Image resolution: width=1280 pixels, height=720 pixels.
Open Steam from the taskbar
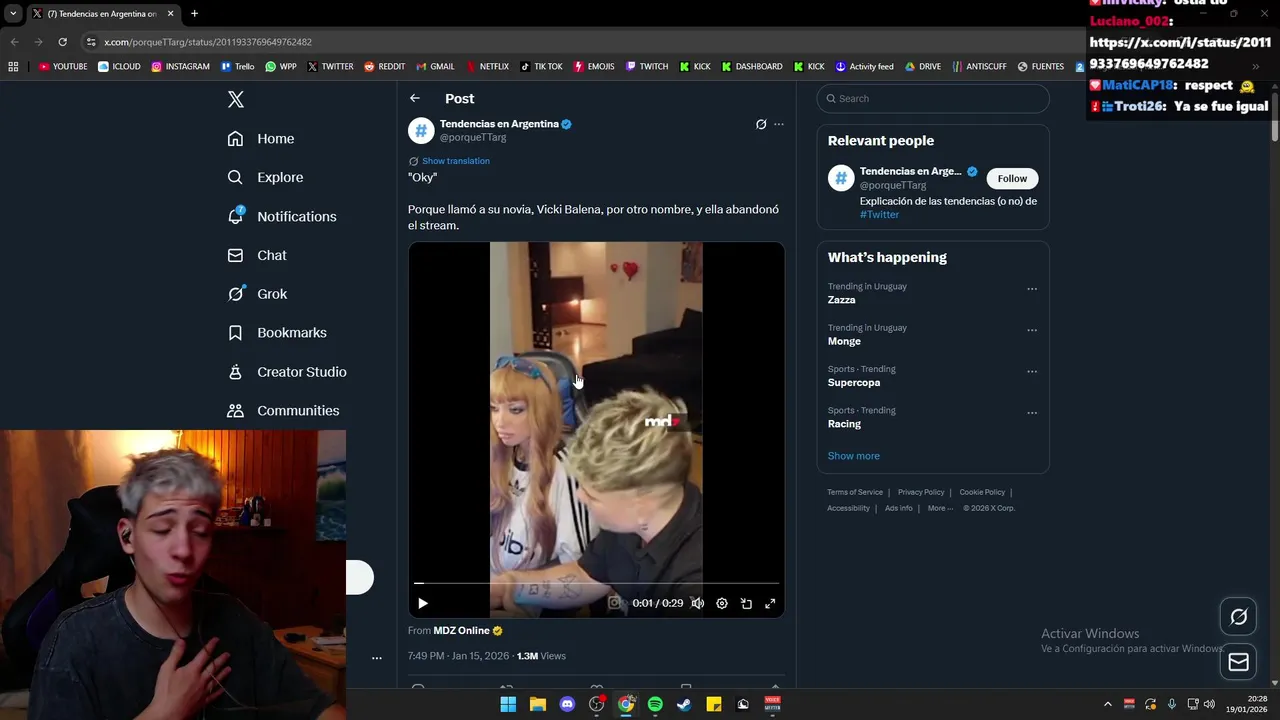point(684,704)
